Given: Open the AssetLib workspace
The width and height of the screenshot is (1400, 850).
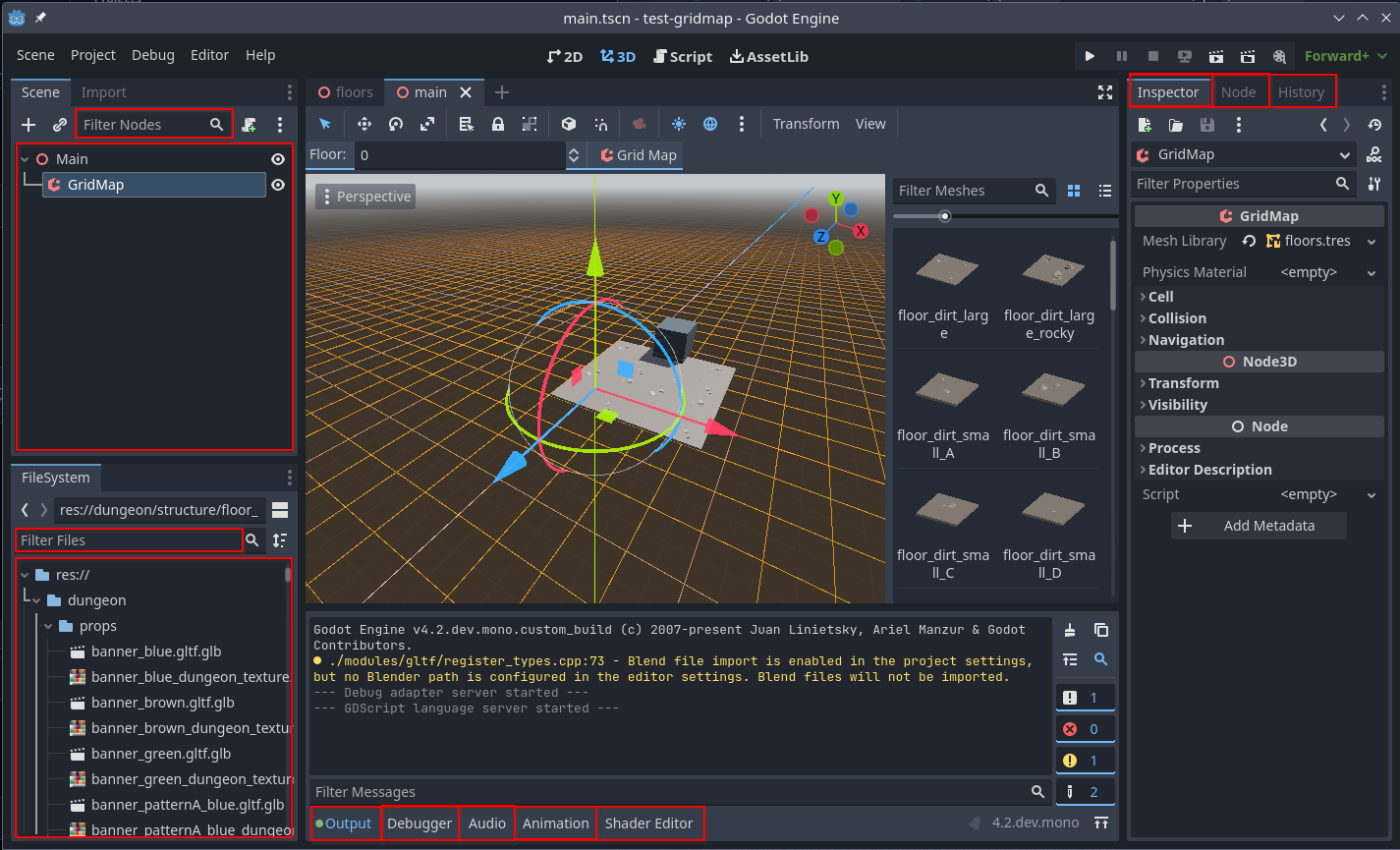Looking at the screenshot, I should tap(769, 56).
